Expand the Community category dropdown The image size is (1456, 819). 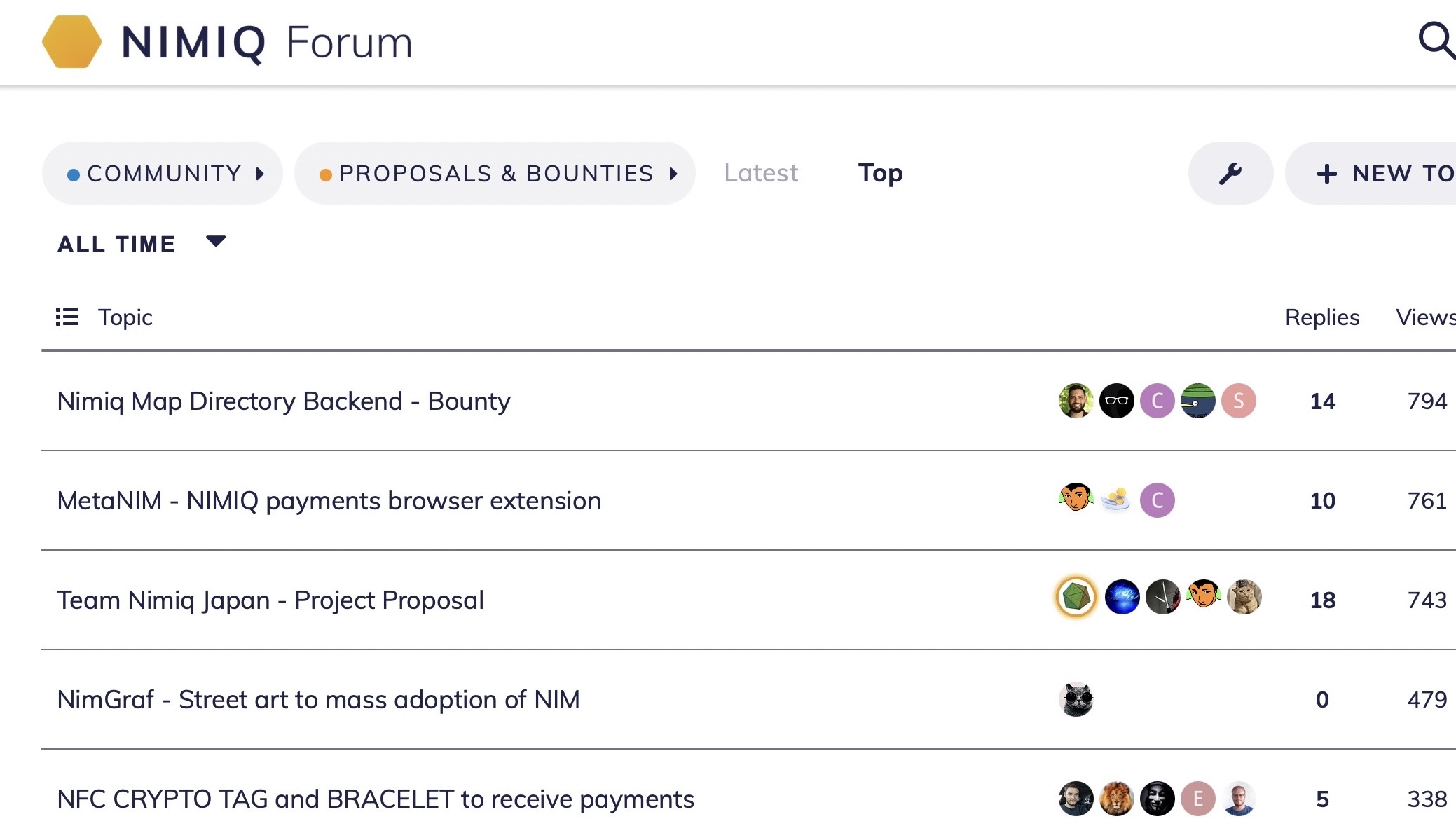[163, 173]
